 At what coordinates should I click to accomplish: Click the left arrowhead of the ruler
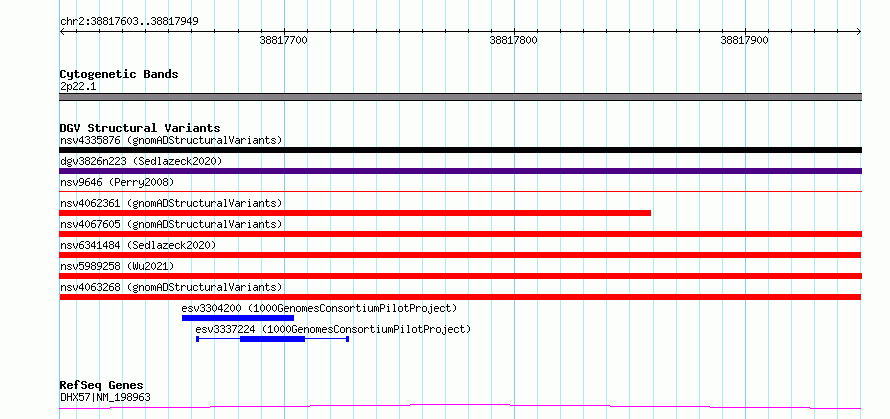coord(62,32)
